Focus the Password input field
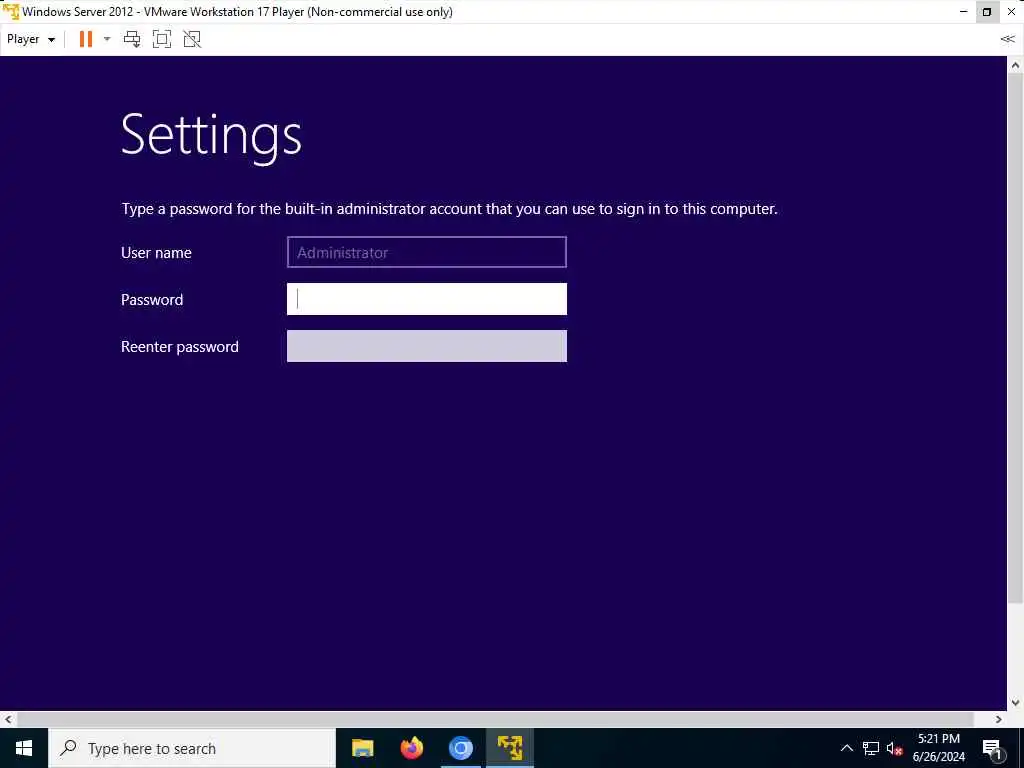Viewport: 1024px width, 768px height. point(426,299)
